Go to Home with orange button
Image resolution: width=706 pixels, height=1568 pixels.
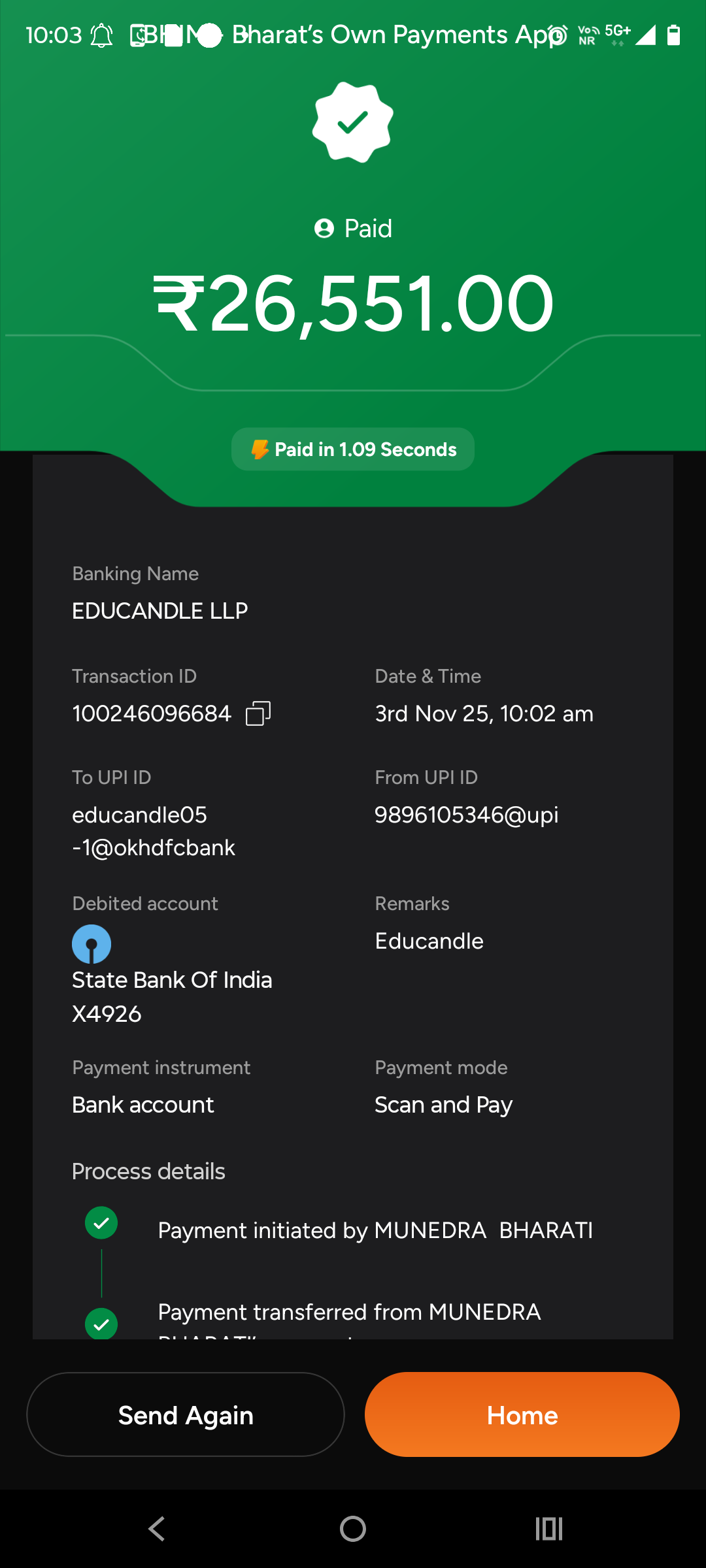522,1415
